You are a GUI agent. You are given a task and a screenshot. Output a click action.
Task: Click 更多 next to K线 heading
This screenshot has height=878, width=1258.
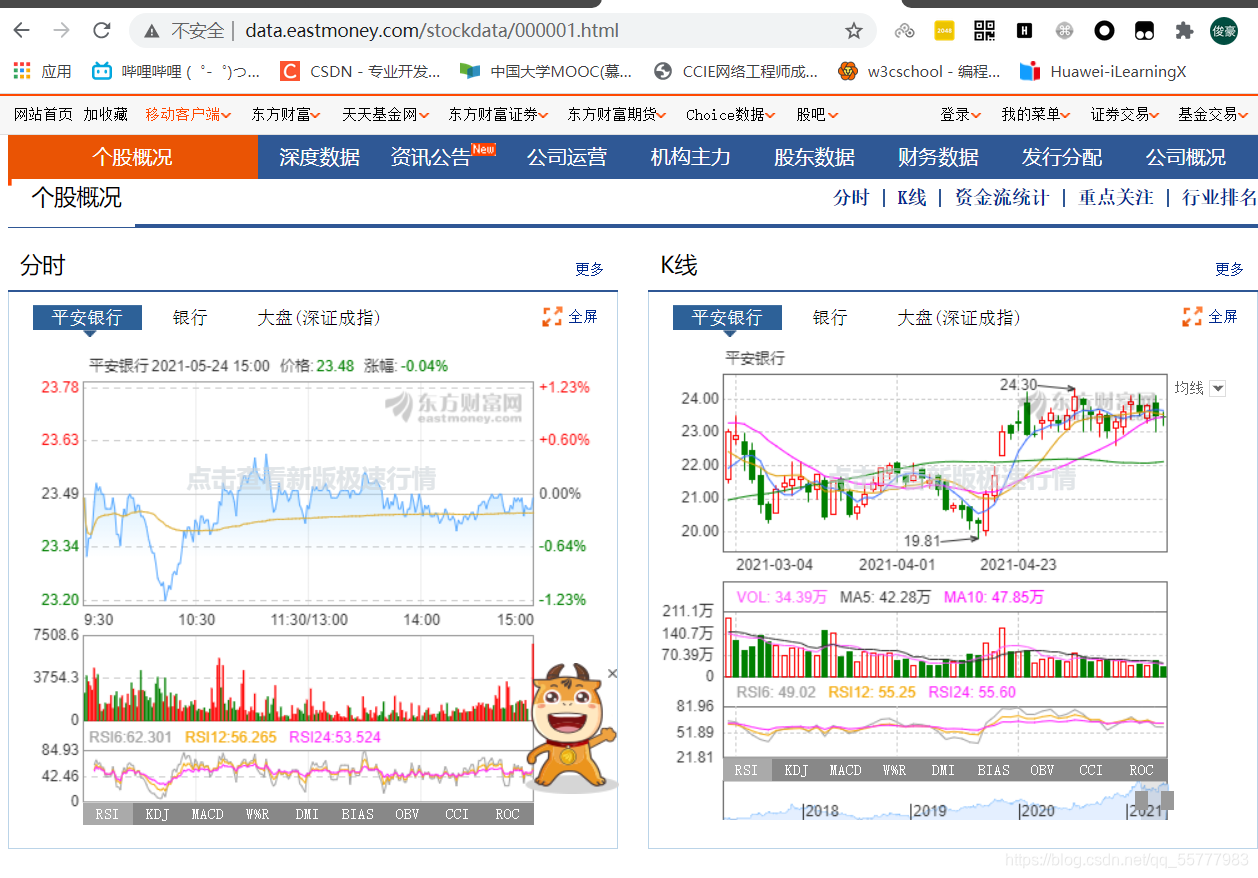tap(1230, 269)
